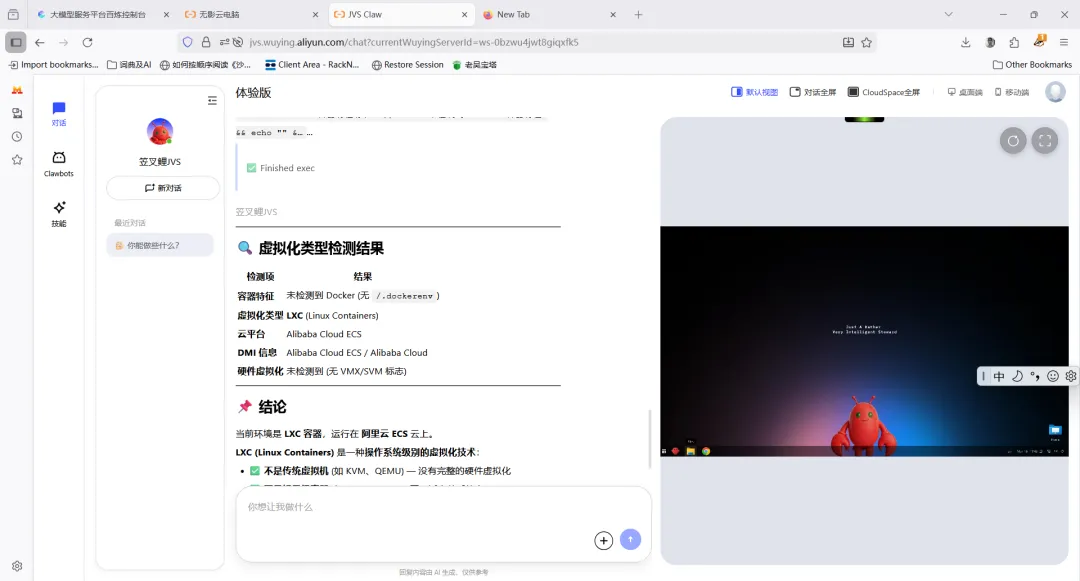Open the 技能 skills section
This screenshot has width=1080, height=581.
pyautogui.click(x=59, y=214)
